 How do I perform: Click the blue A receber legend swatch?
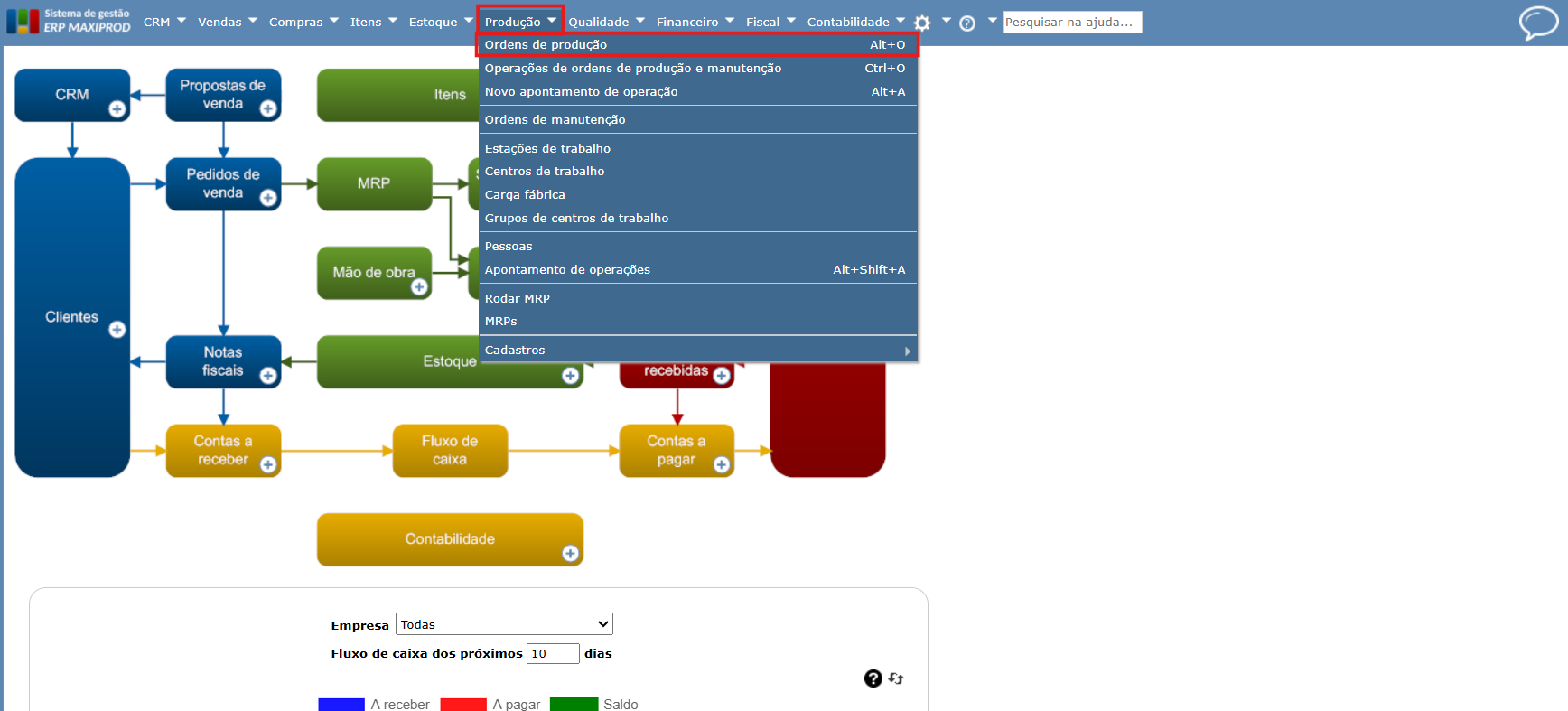341,705
